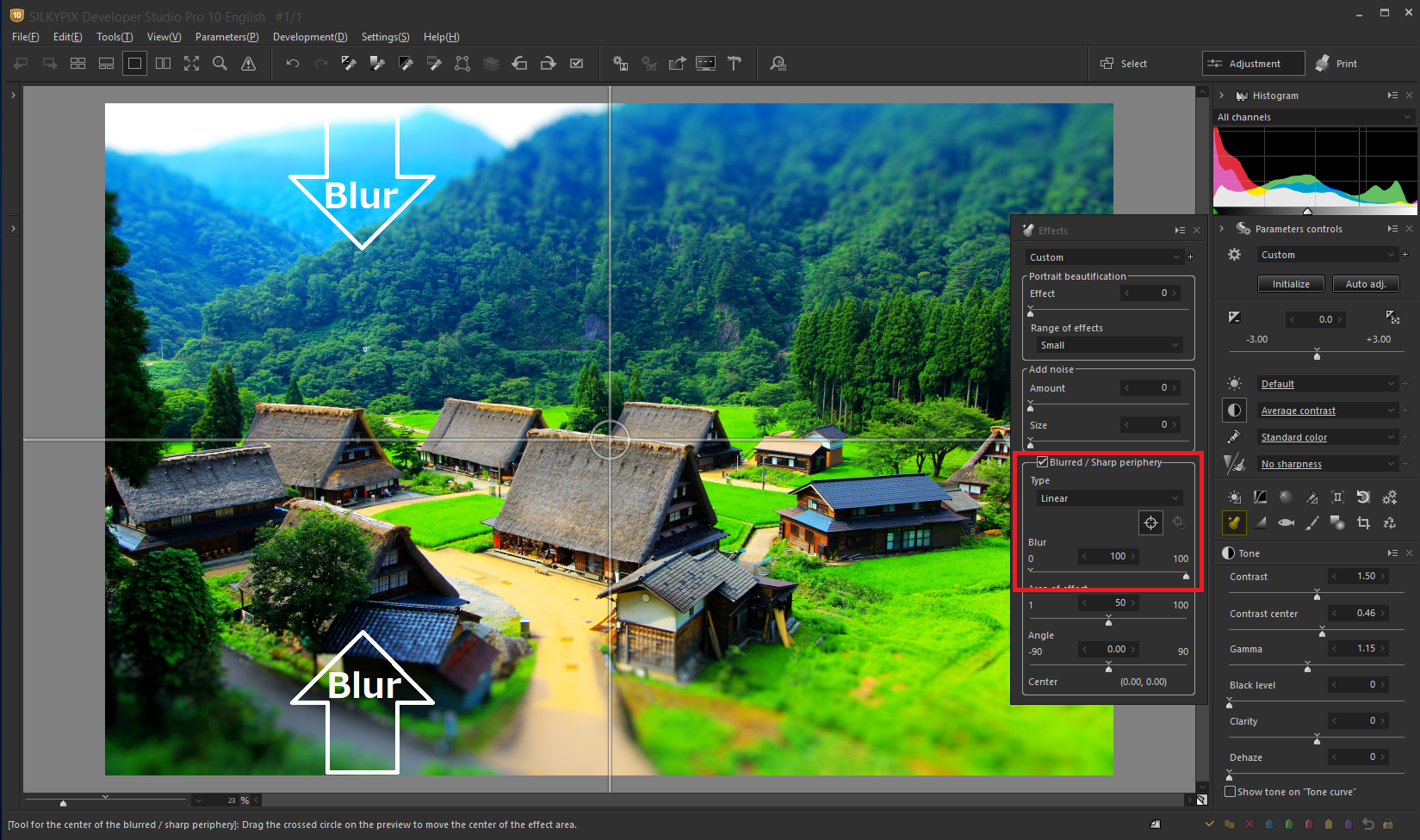Viewport: 1420px width, 840px height.
Task: Select the magnifier zoom tool
Action: (x=220, y=64)
